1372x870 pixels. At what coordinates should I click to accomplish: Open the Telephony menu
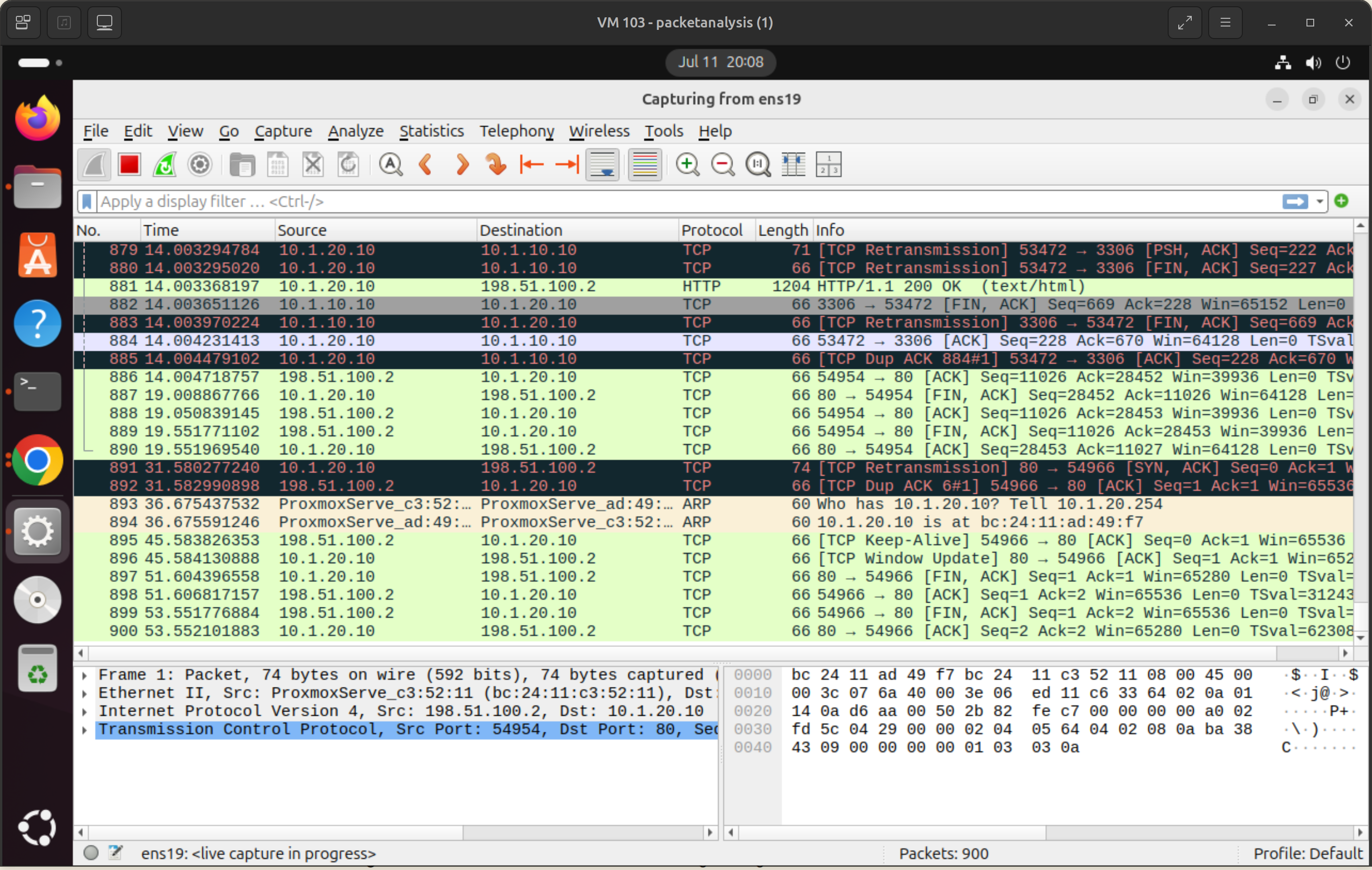point(516,132)
